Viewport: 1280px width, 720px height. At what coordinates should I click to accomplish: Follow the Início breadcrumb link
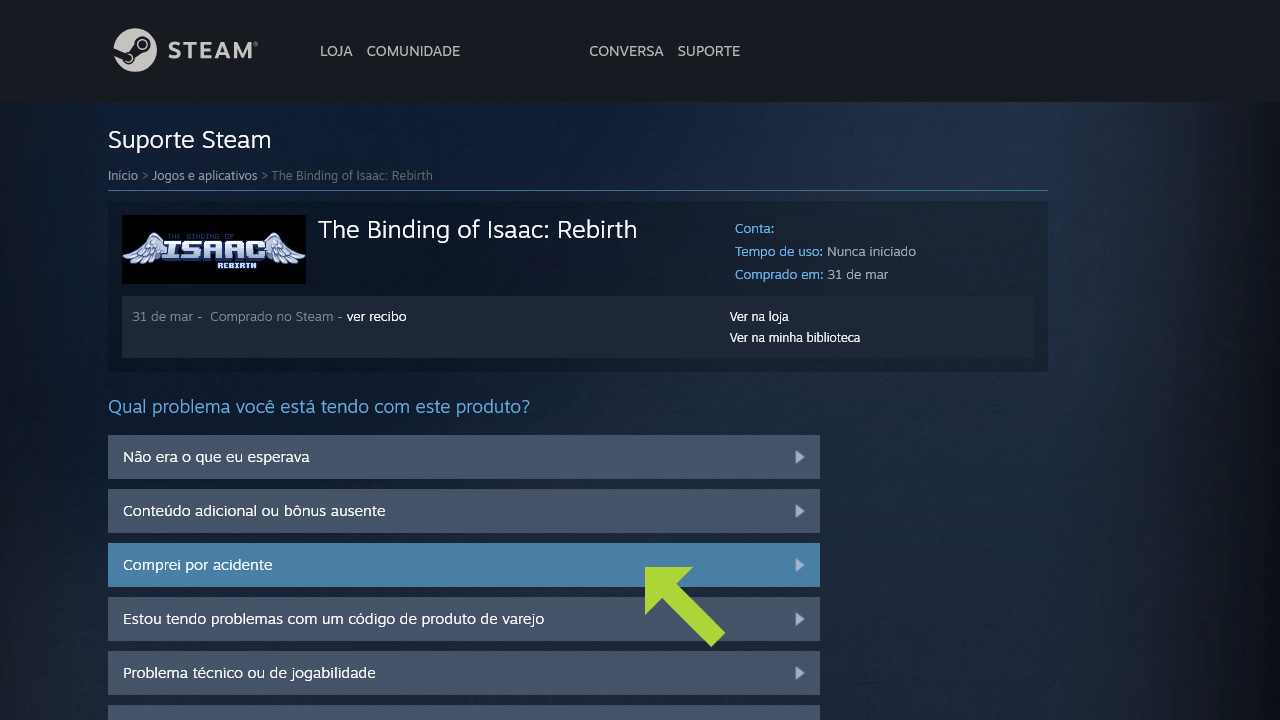(x=123, y=175)
